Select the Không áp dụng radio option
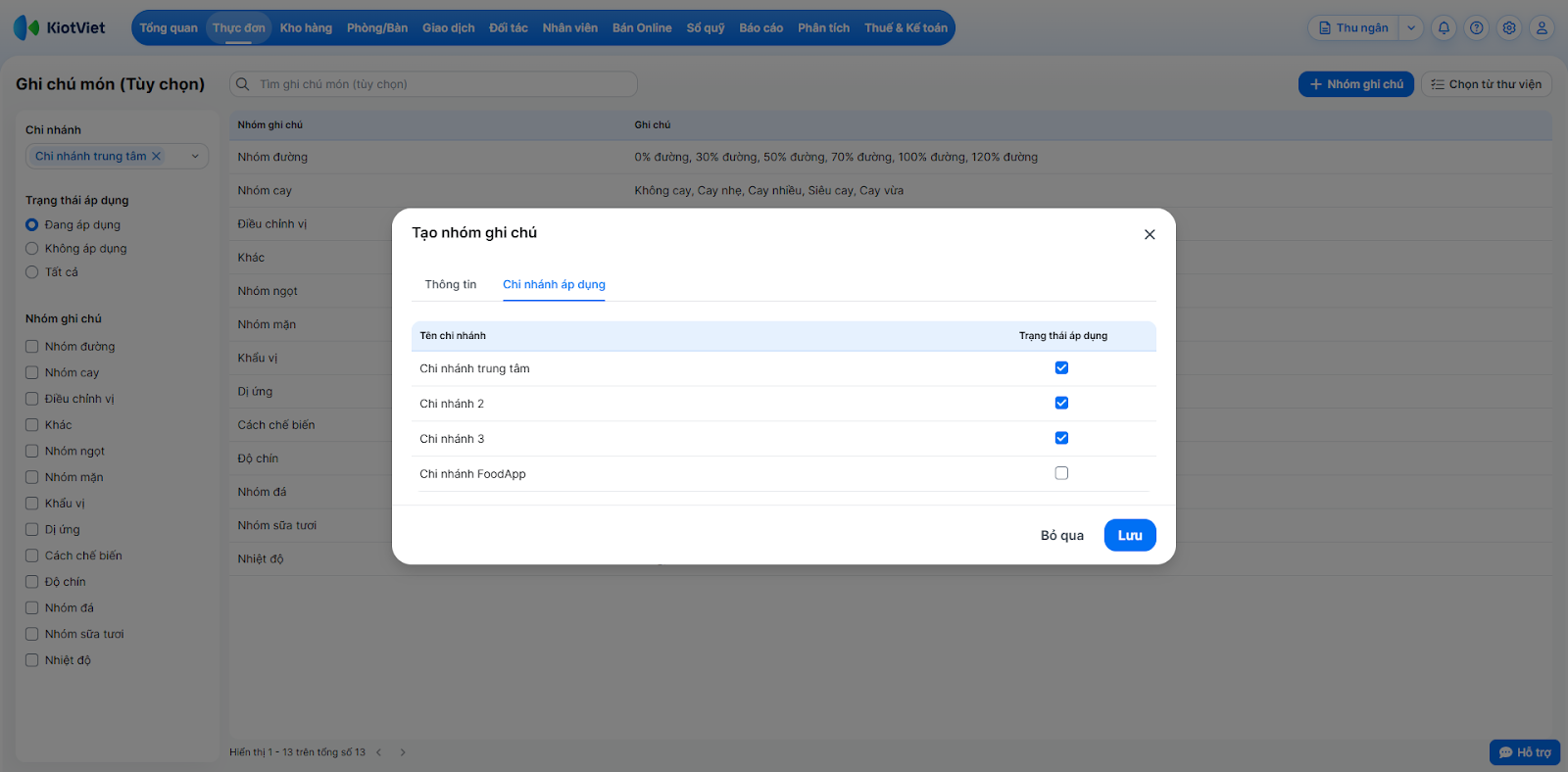Viewport: 1568px width, 772px height. click(x=32, y=249)
